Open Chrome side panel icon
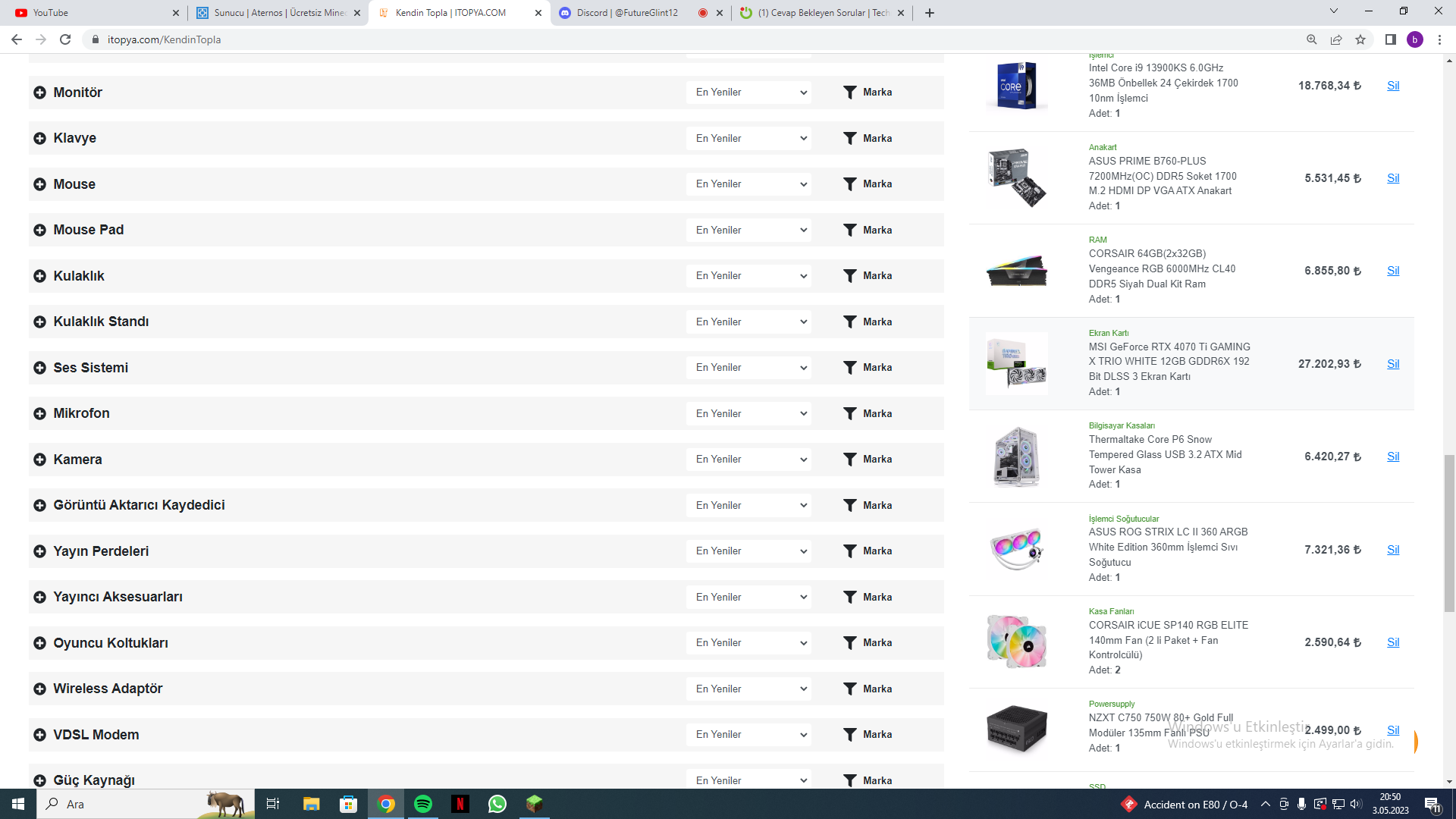Screen dimensions: 1456x819 1390,39
